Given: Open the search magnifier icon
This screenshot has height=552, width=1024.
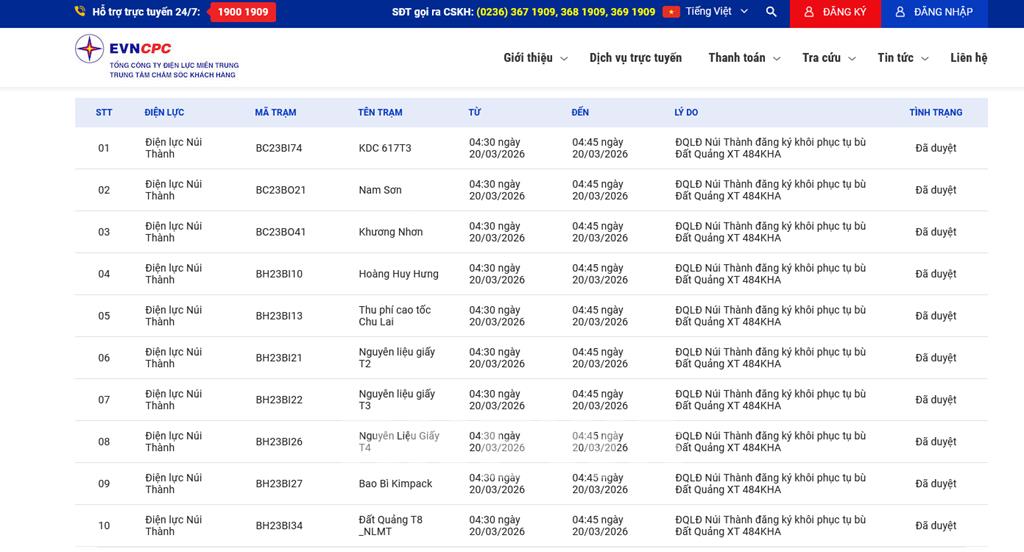Looking at the screenshot, I should 771,12.
